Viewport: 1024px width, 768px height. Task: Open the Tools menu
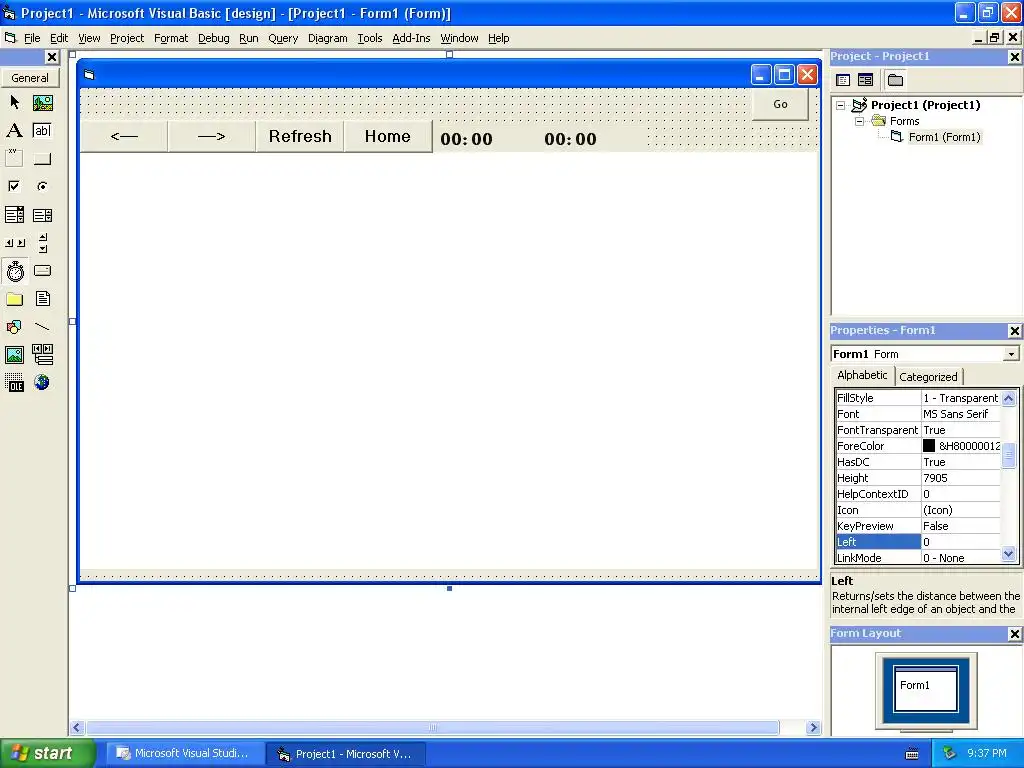[x=370, y=39]
